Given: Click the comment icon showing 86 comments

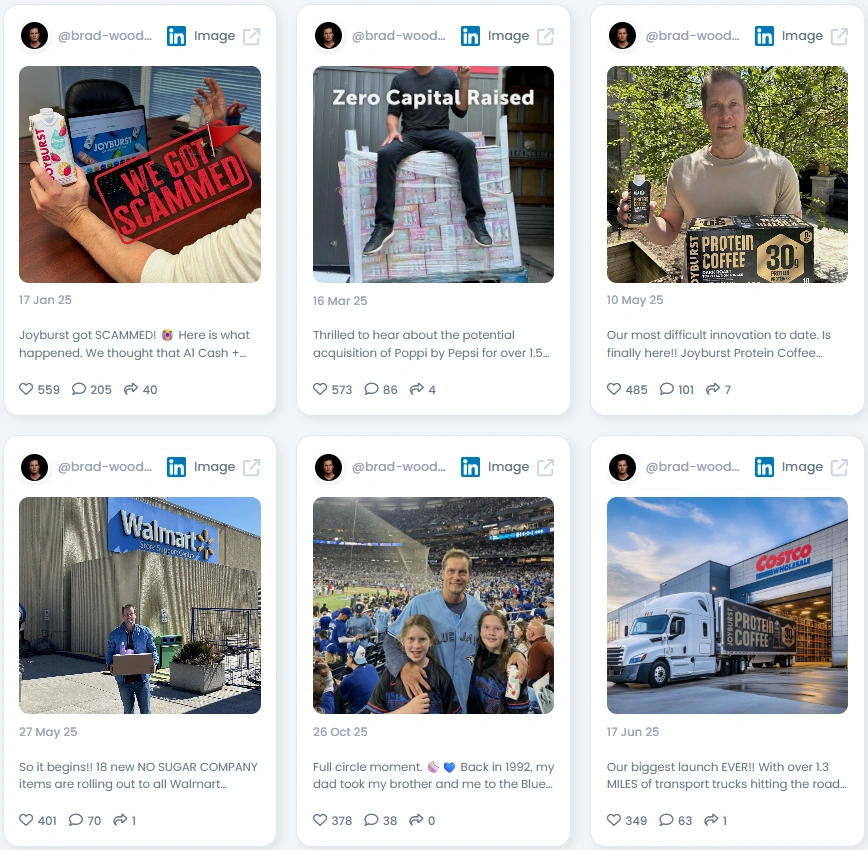Looking at the screenshot, I should click(x=371, y=389).
